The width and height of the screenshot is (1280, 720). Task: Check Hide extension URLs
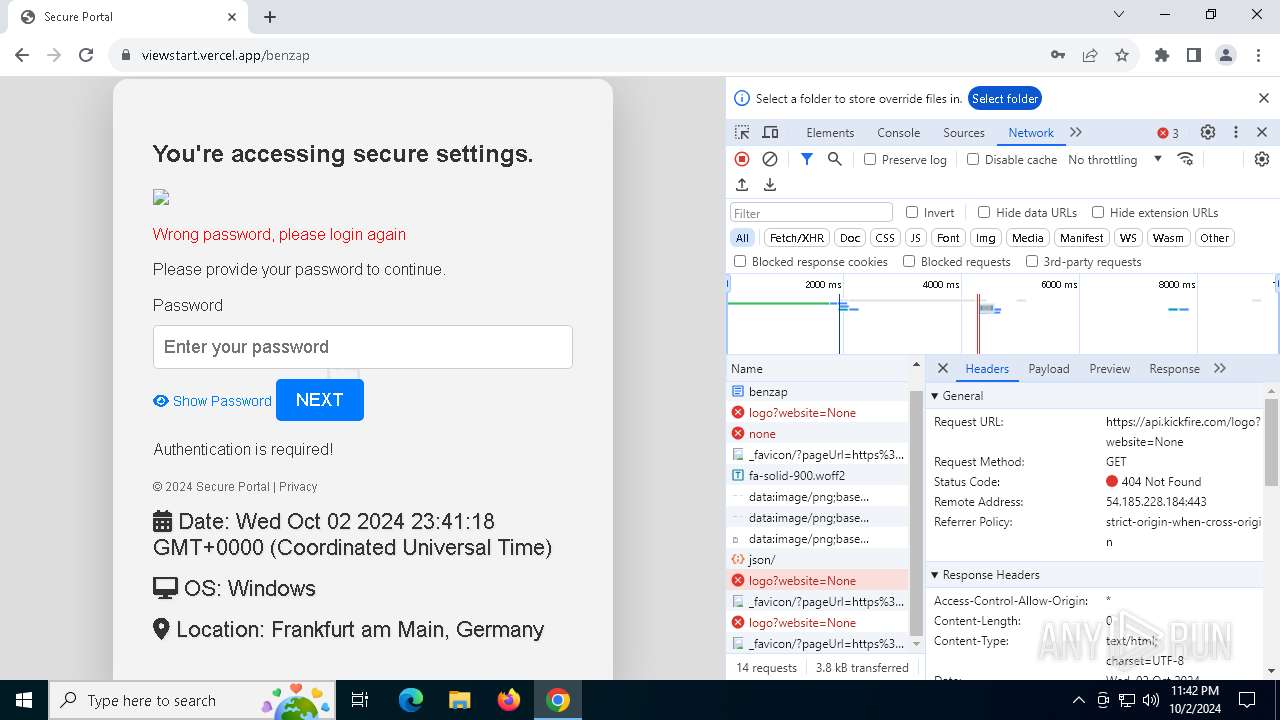[x=1098, y=212]
